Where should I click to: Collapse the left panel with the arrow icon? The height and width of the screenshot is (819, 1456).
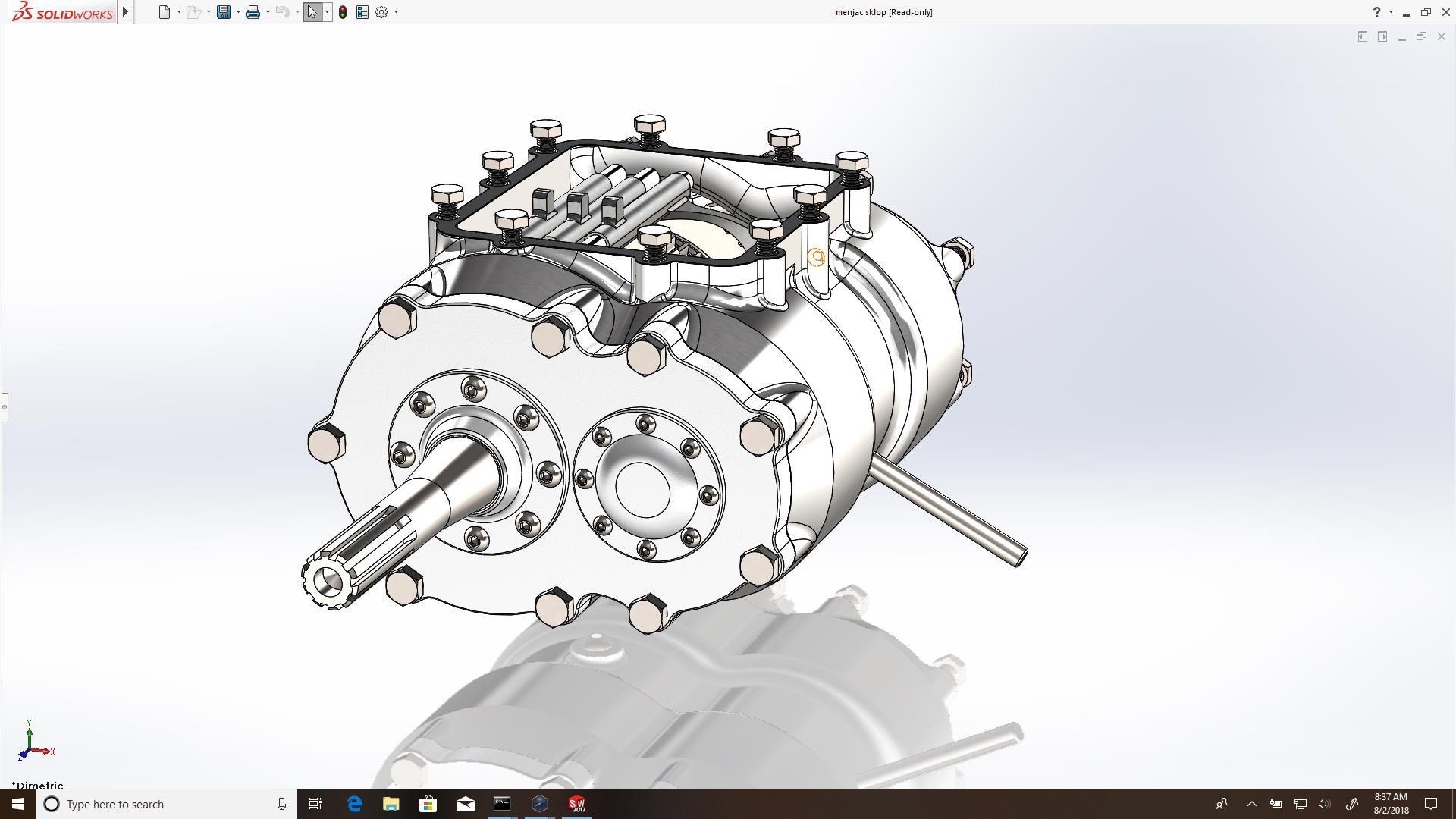tap(1363, 36)
